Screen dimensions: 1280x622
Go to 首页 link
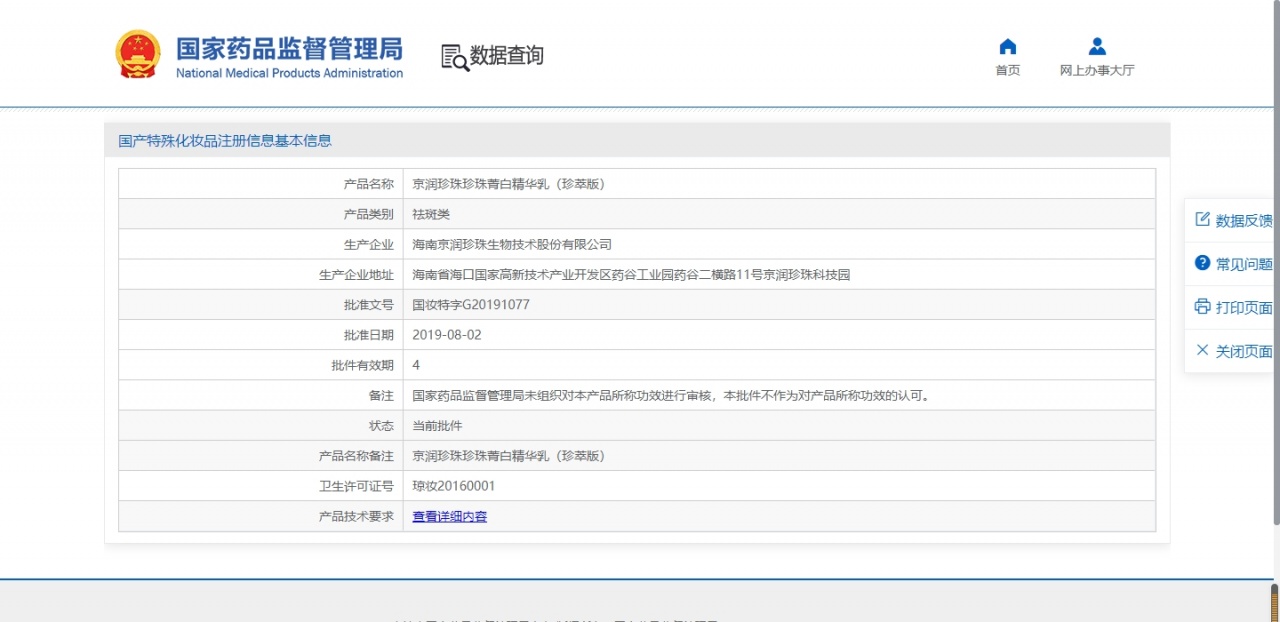click(1008, 70)
